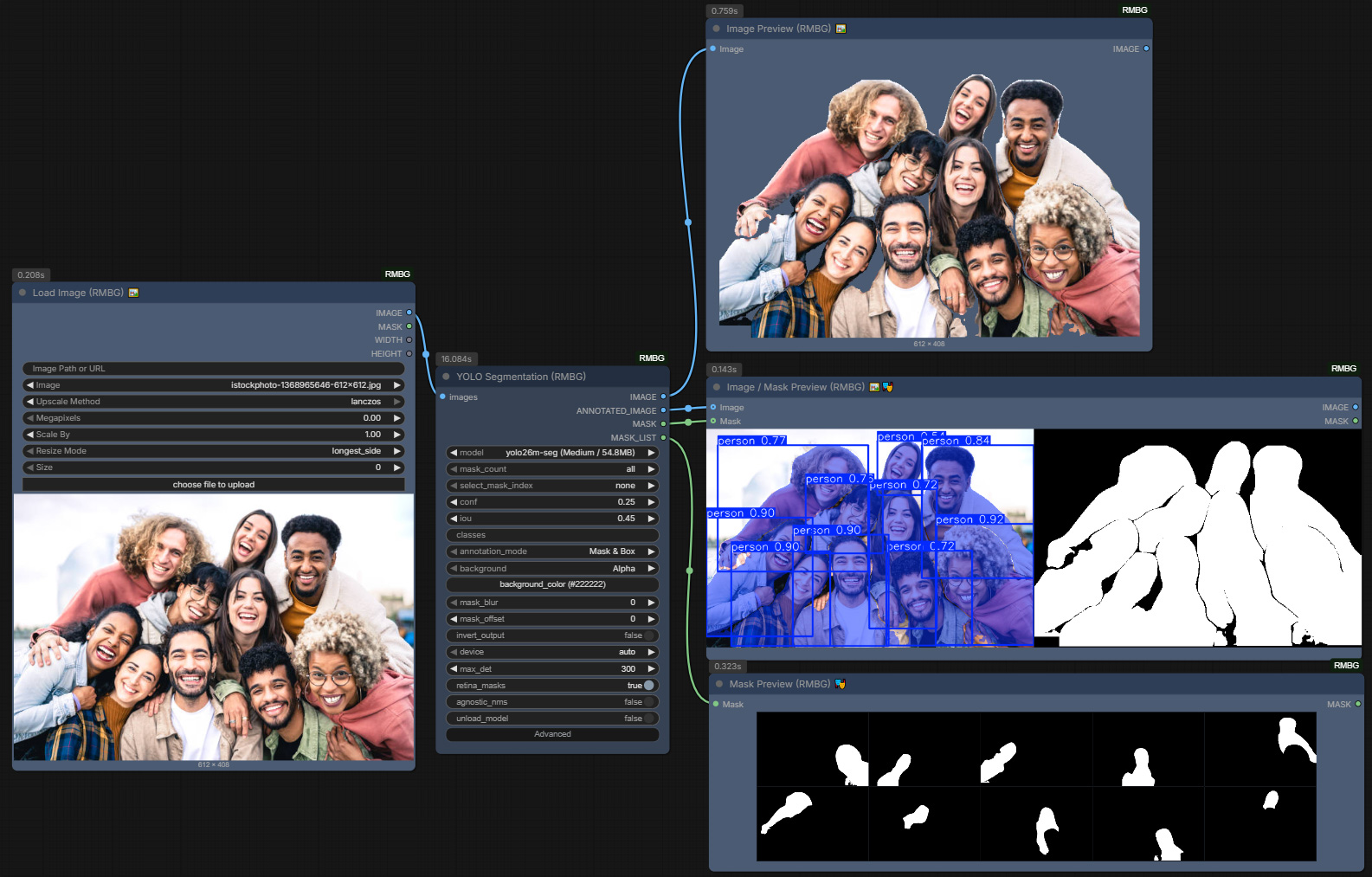This screenshot has height=877, width=1372.
Task: Click the 16.084s execution time badge
Action: [x=456, y=358]
